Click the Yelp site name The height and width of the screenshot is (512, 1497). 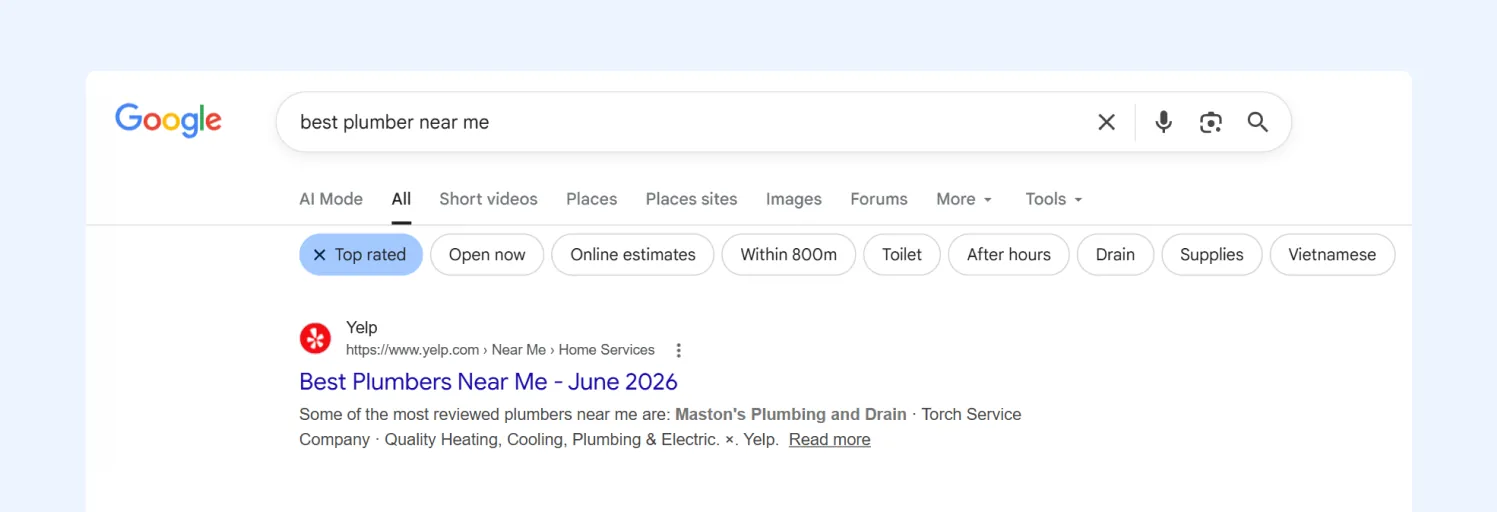coord(362,327)
